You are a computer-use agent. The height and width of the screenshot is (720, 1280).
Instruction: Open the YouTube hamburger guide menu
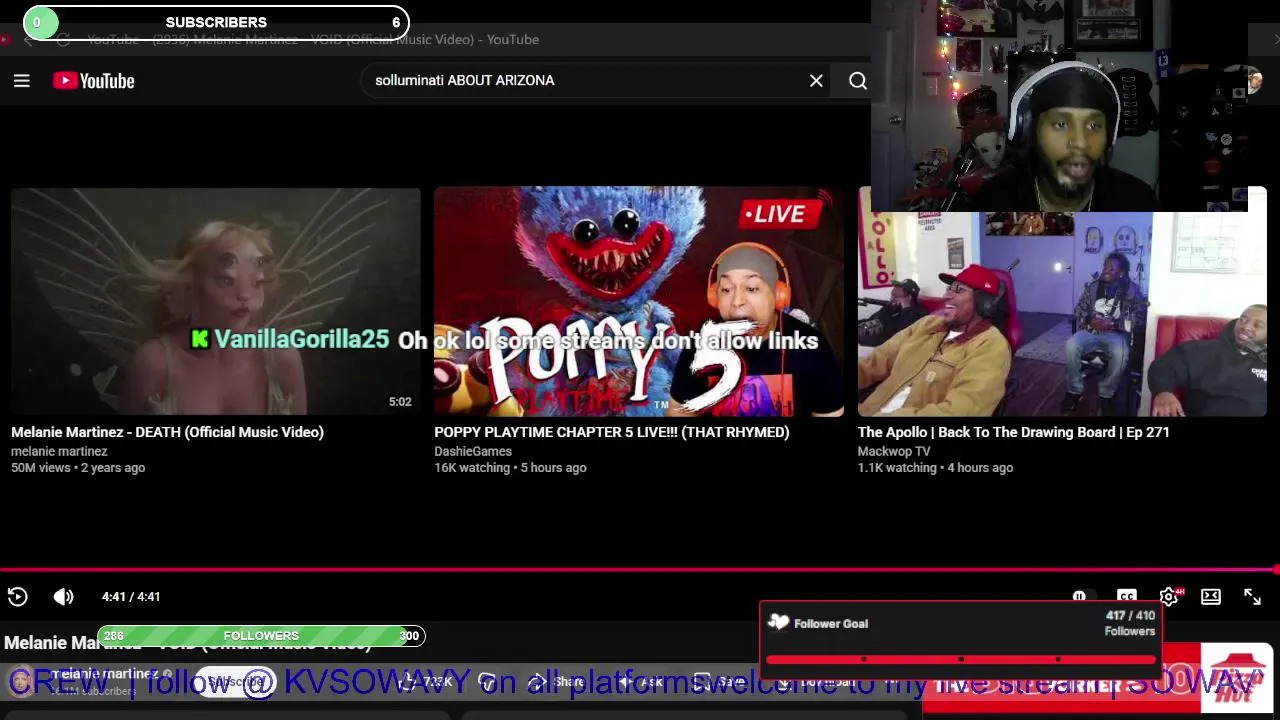pos(22,81)
